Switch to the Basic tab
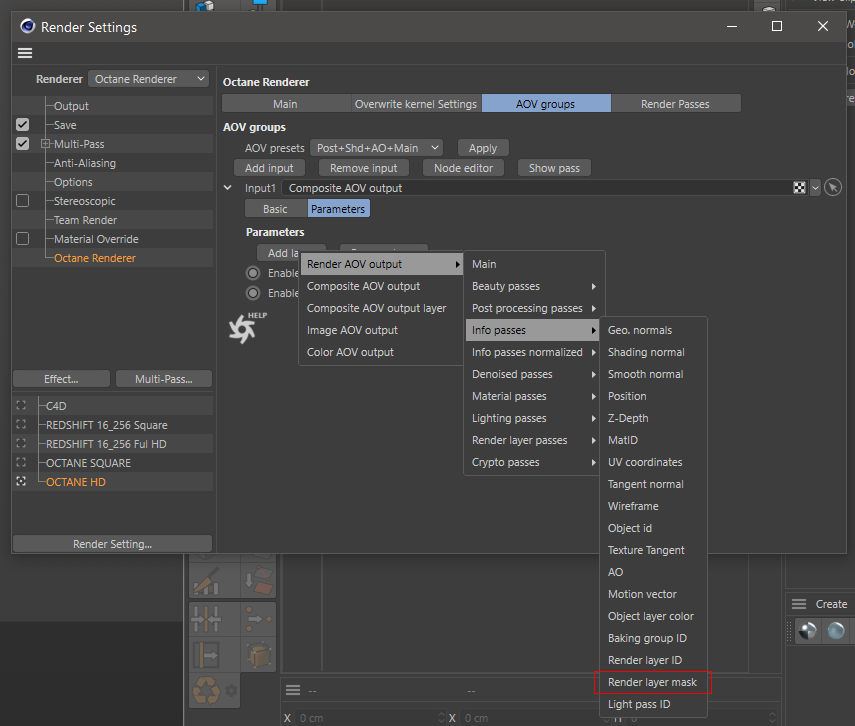 coord(276,209)
